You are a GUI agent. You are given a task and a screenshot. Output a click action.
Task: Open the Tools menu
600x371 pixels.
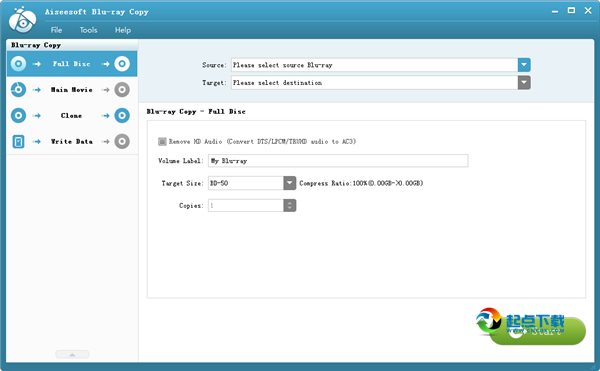88,30
